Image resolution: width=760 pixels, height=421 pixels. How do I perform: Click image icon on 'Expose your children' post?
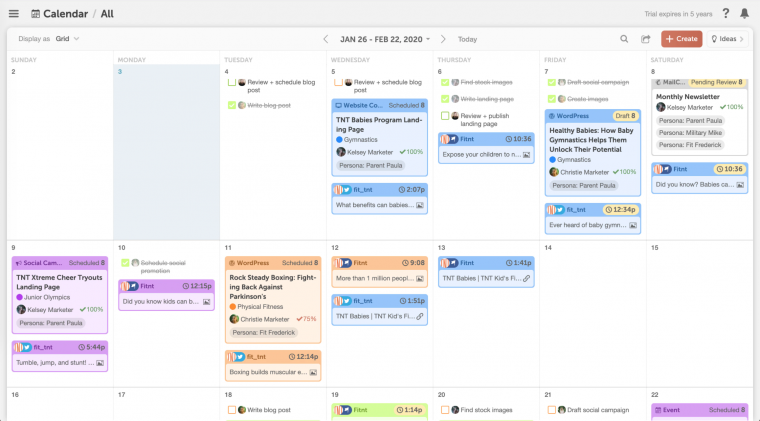coord(526,155)
